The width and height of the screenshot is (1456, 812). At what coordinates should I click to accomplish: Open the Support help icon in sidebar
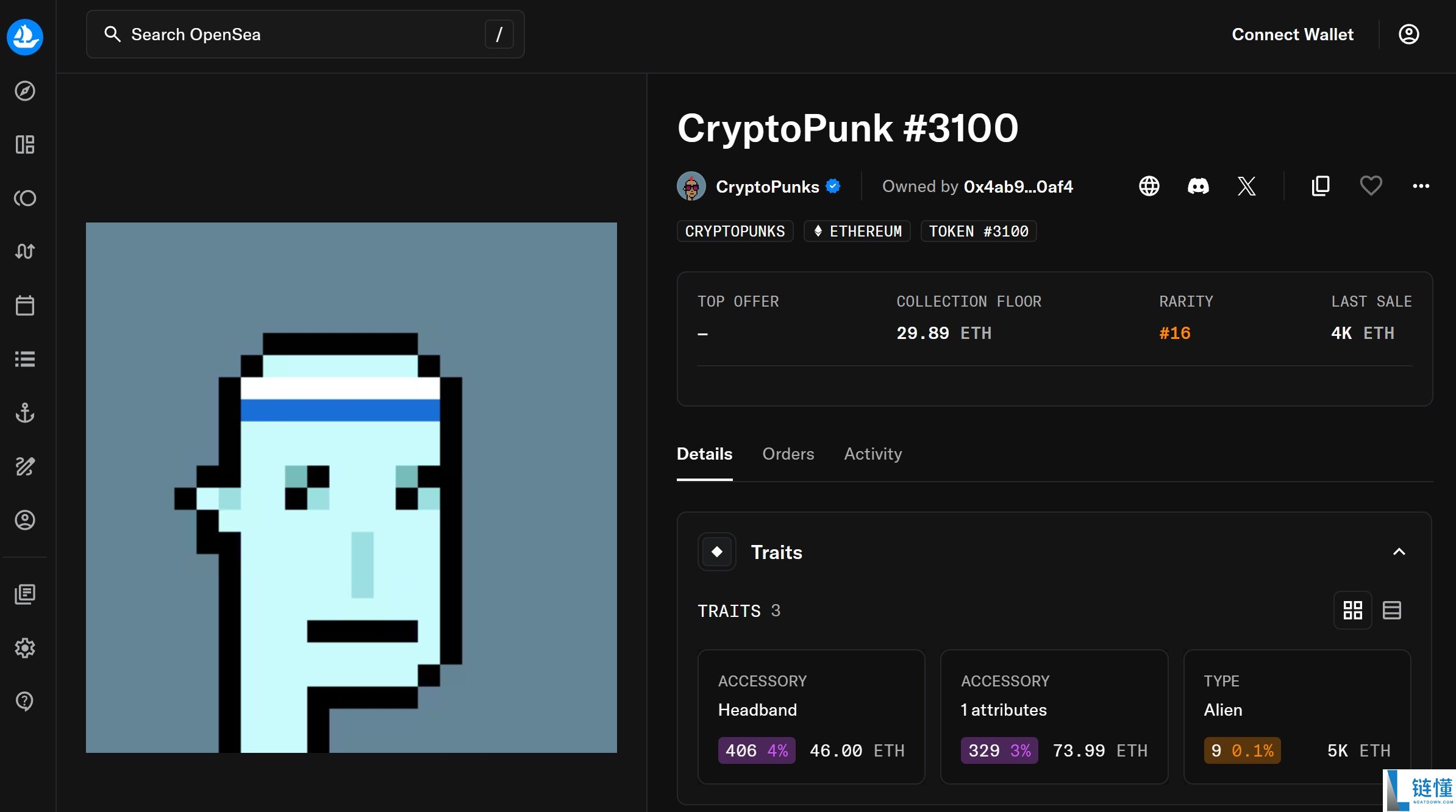click(x=25, y=701)
